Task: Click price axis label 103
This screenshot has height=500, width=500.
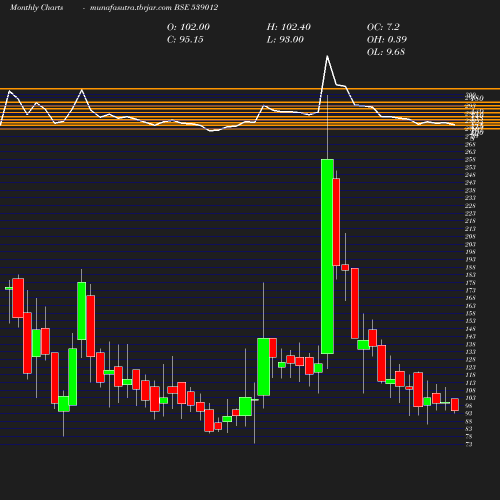Action: click(470, 398)
